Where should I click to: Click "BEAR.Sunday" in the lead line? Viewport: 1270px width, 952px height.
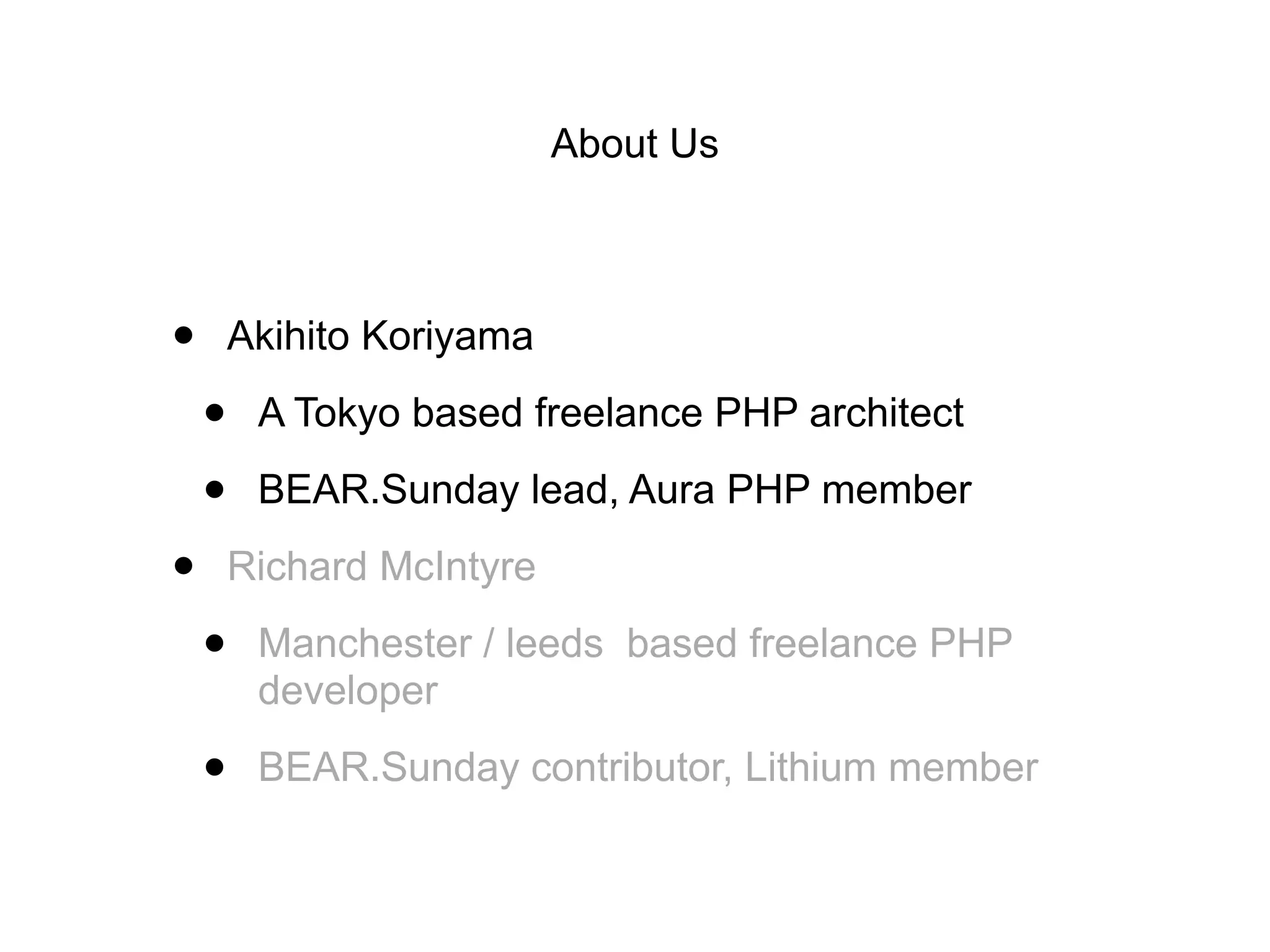388,490
